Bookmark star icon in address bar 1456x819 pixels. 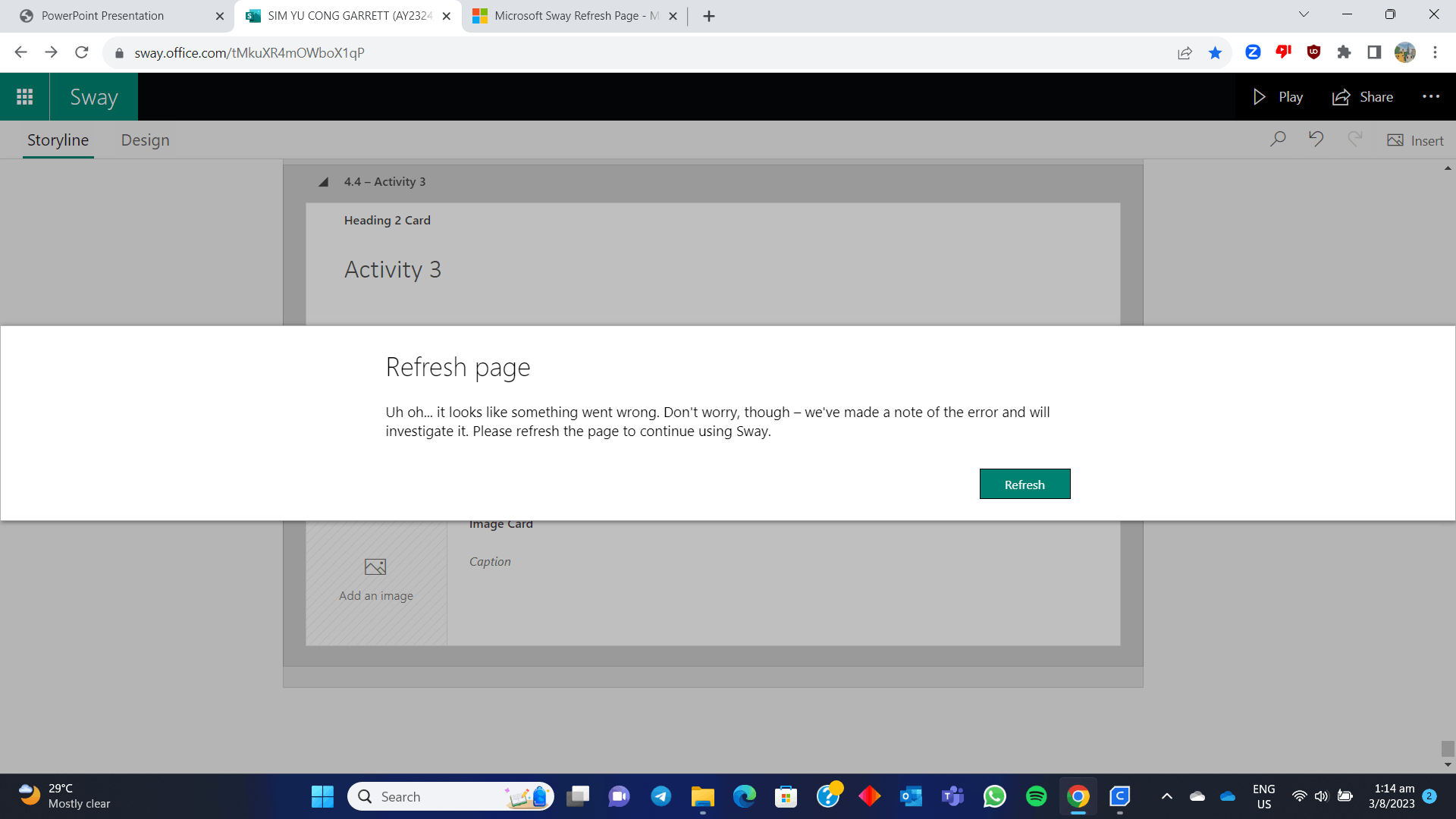pyautogui.click(x=1215, y=52)
